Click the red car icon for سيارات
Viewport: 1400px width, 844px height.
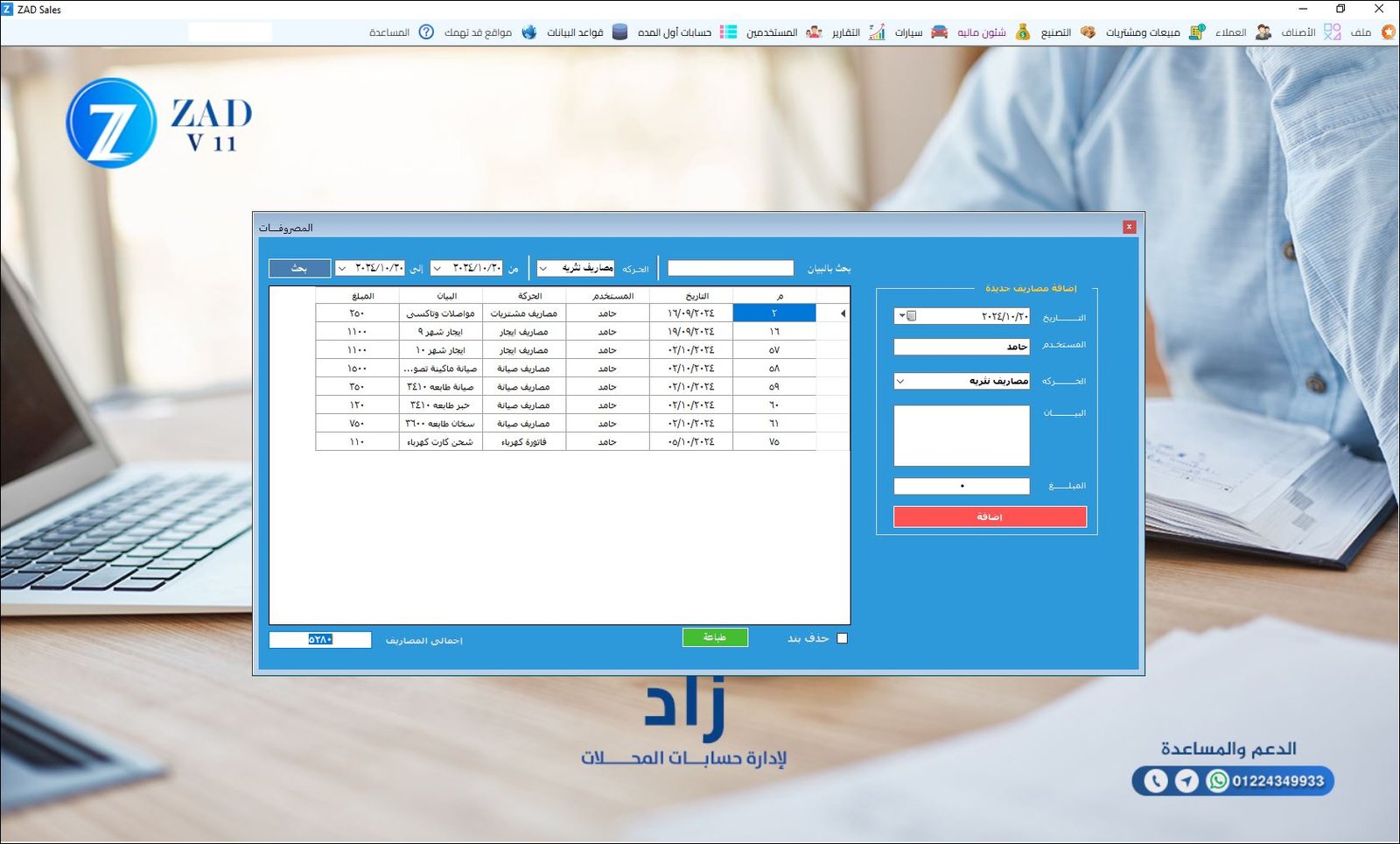tap(939, 32)
